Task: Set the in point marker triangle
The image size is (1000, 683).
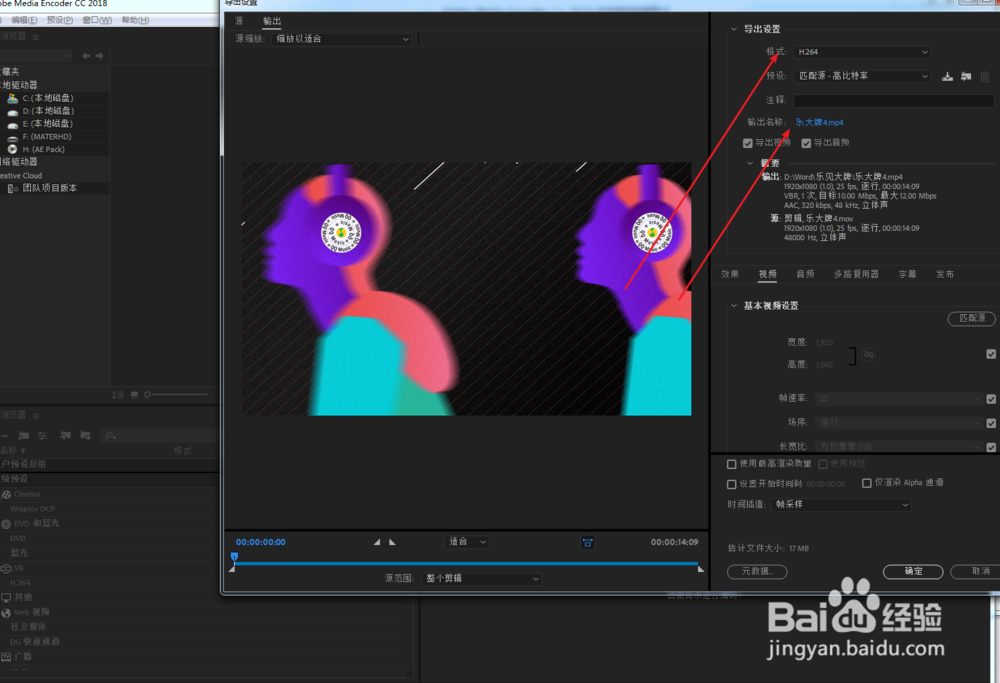Action: [376, 542]
